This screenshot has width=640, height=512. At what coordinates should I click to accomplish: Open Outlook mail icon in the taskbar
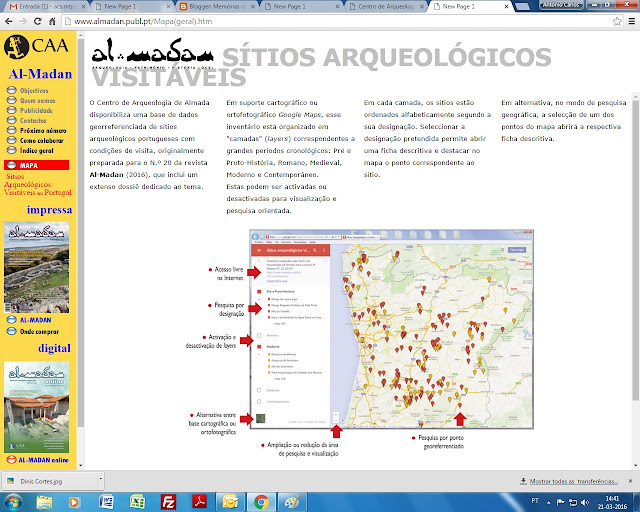coord(230,502)
